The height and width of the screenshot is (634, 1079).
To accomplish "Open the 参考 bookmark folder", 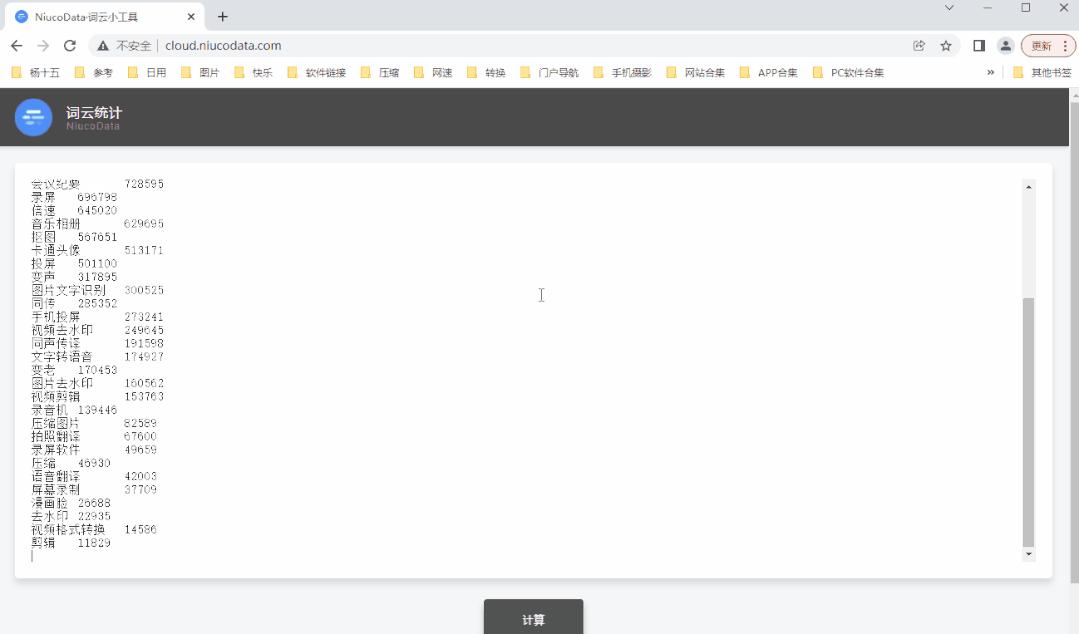I will (x=94, y=72).
